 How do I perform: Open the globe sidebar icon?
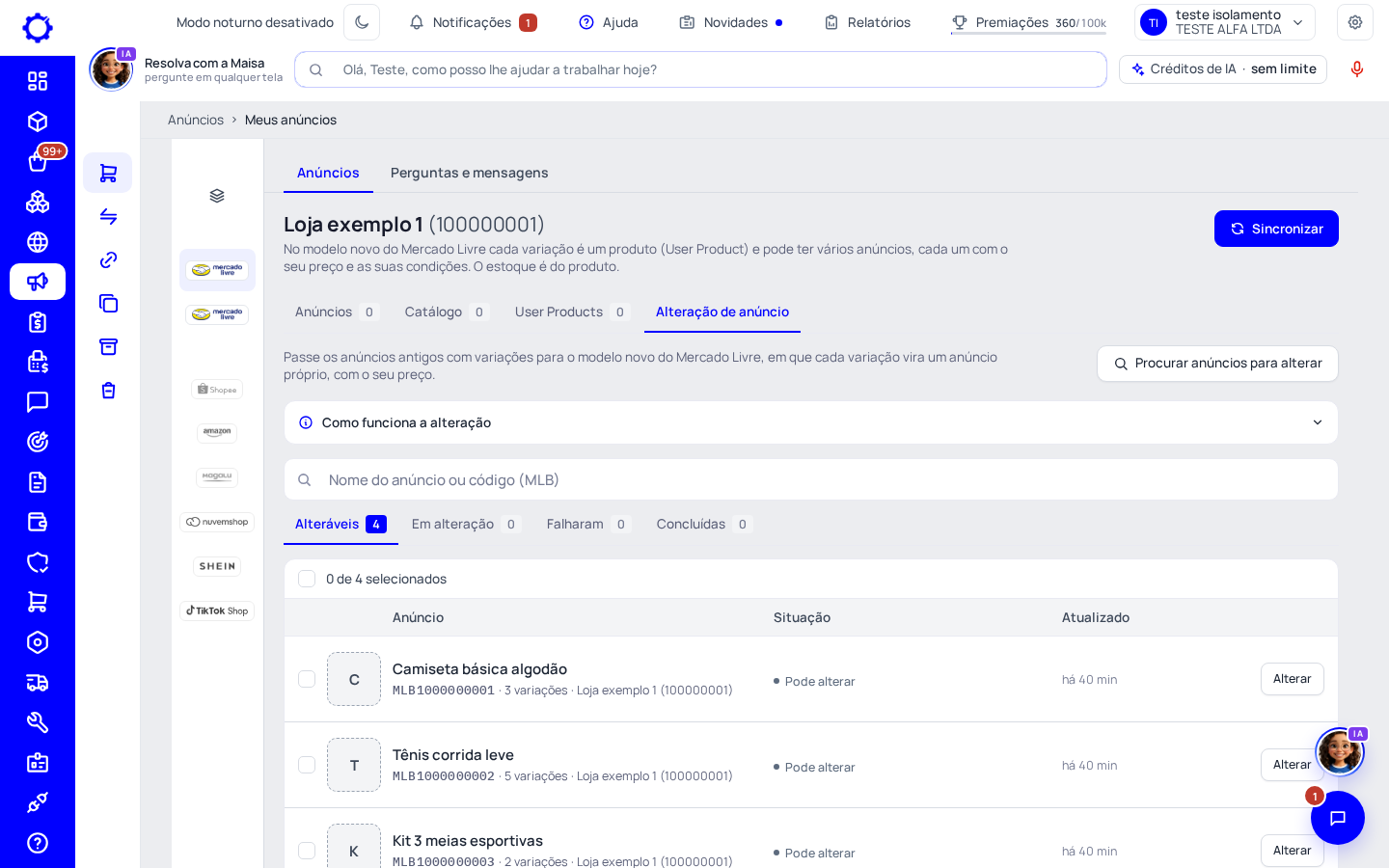click(x=38, y=242)
